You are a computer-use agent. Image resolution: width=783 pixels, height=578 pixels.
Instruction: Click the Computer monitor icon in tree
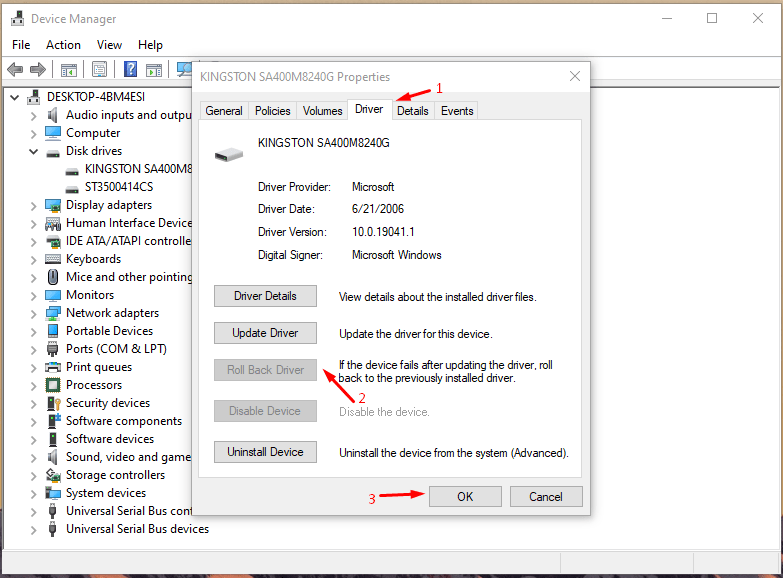53,133
